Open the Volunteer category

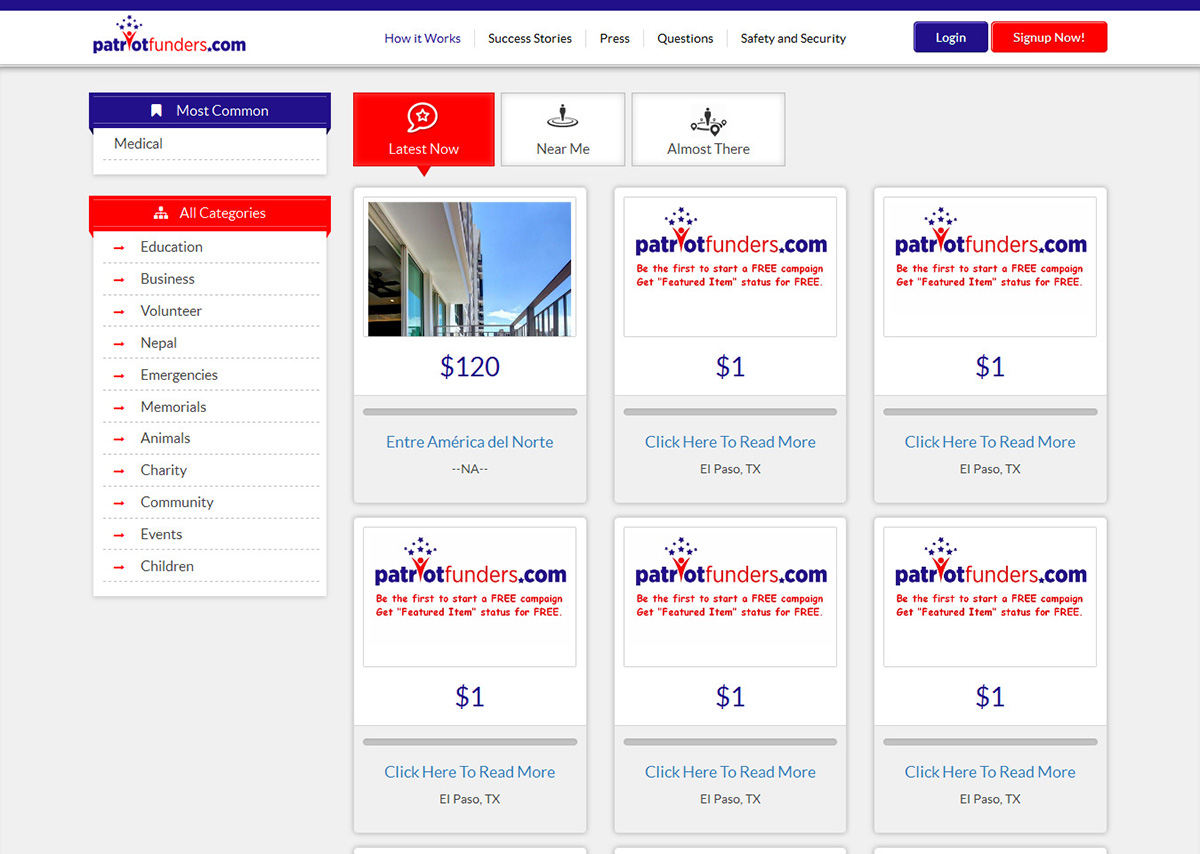171,311
